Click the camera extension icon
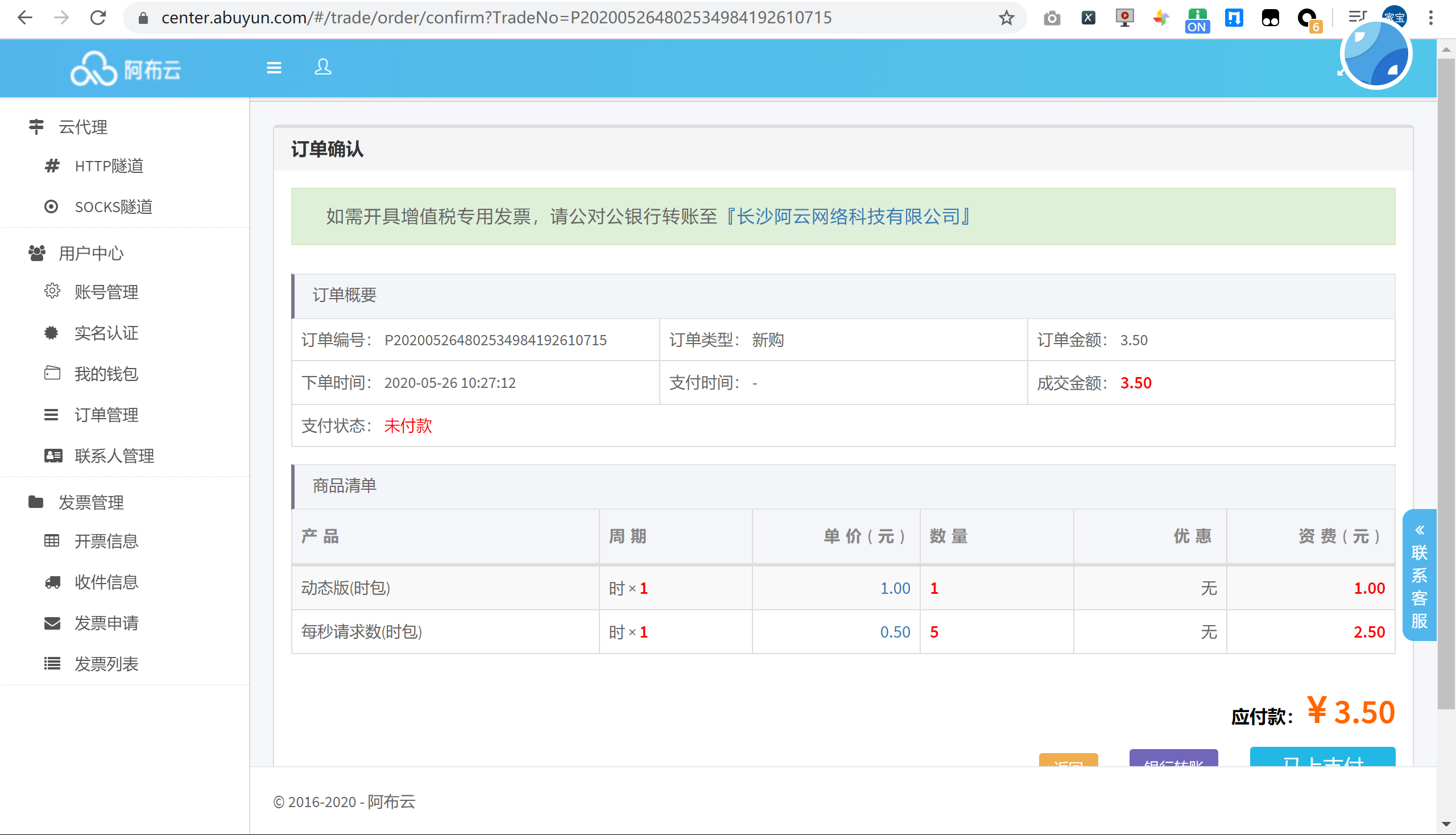 [x=1052, y=18]
